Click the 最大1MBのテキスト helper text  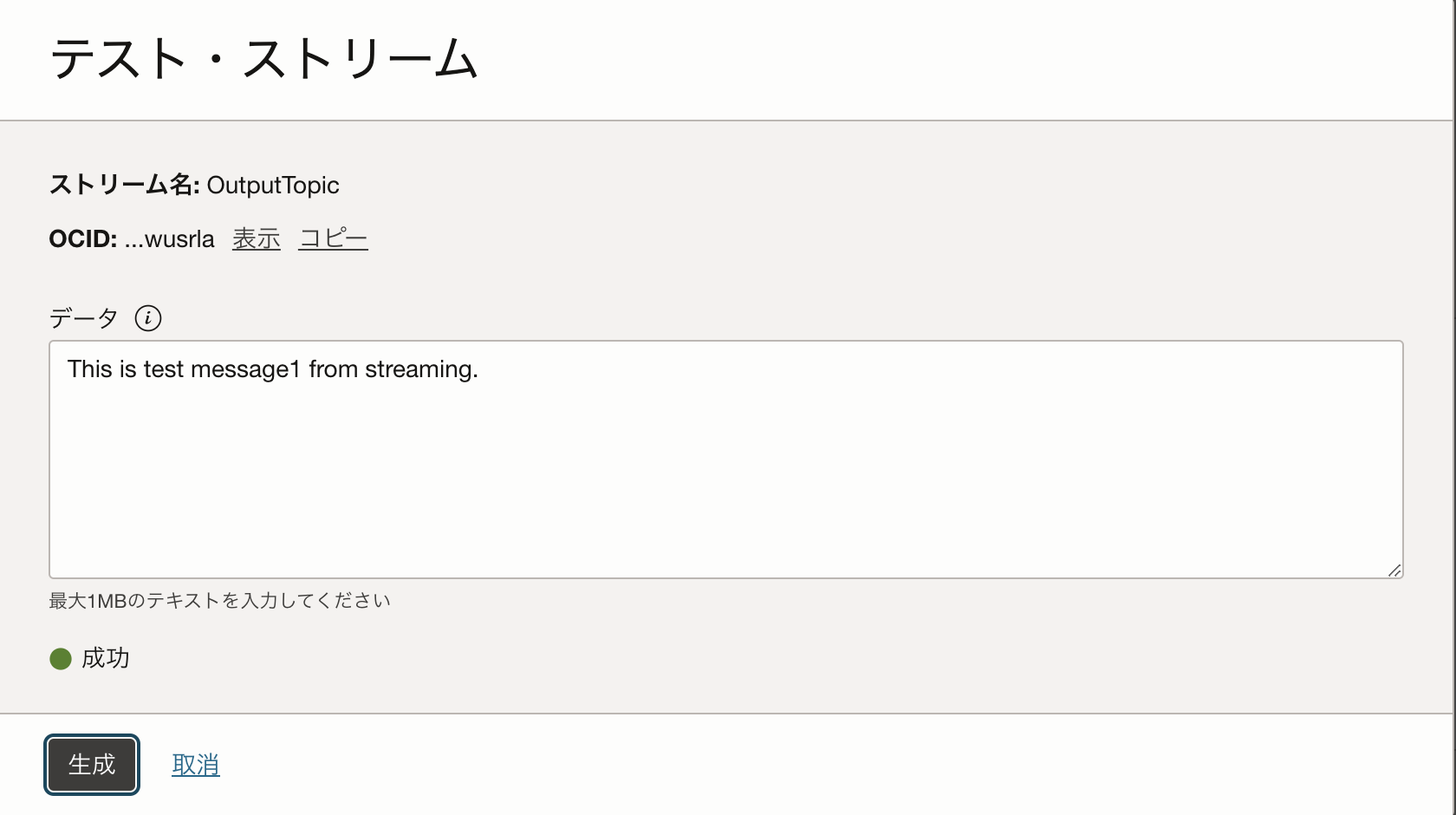(x=219, y=599)
